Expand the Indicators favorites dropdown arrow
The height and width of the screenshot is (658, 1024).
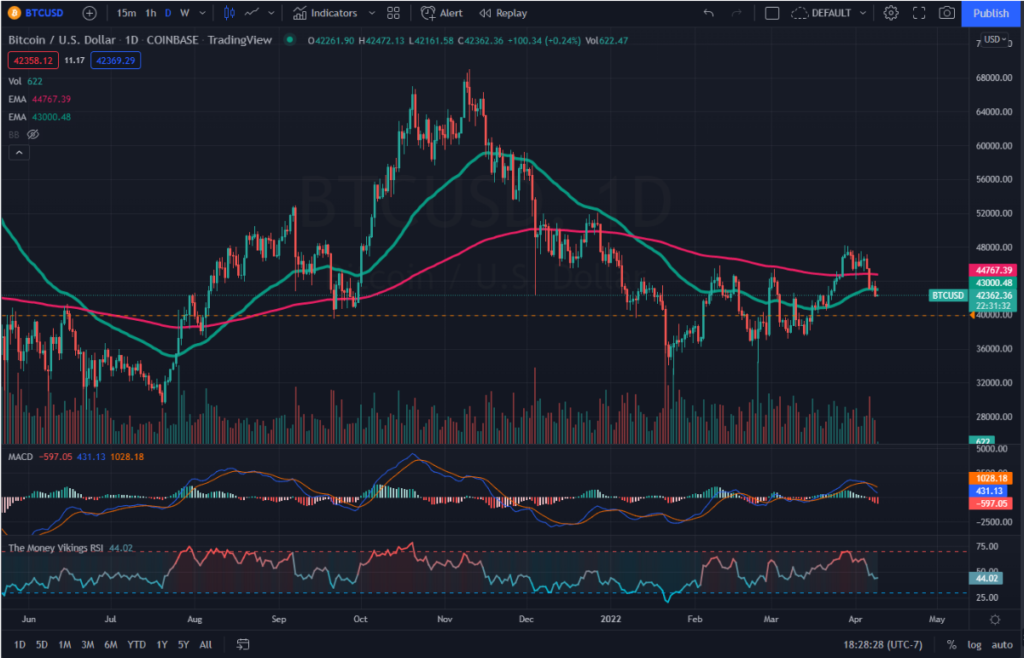(372, 13)
